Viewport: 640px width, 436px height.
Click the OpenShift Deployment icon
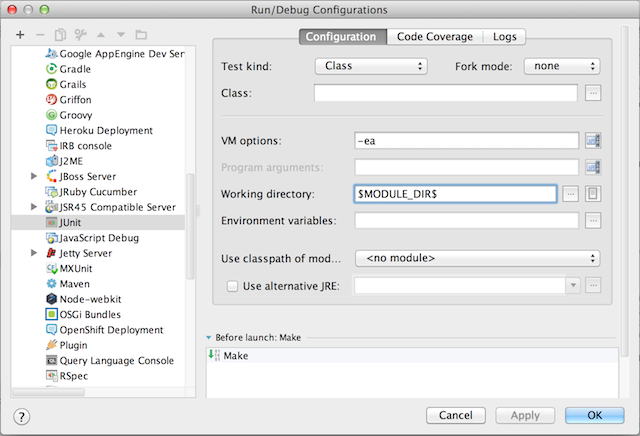(x=51, y=330)
